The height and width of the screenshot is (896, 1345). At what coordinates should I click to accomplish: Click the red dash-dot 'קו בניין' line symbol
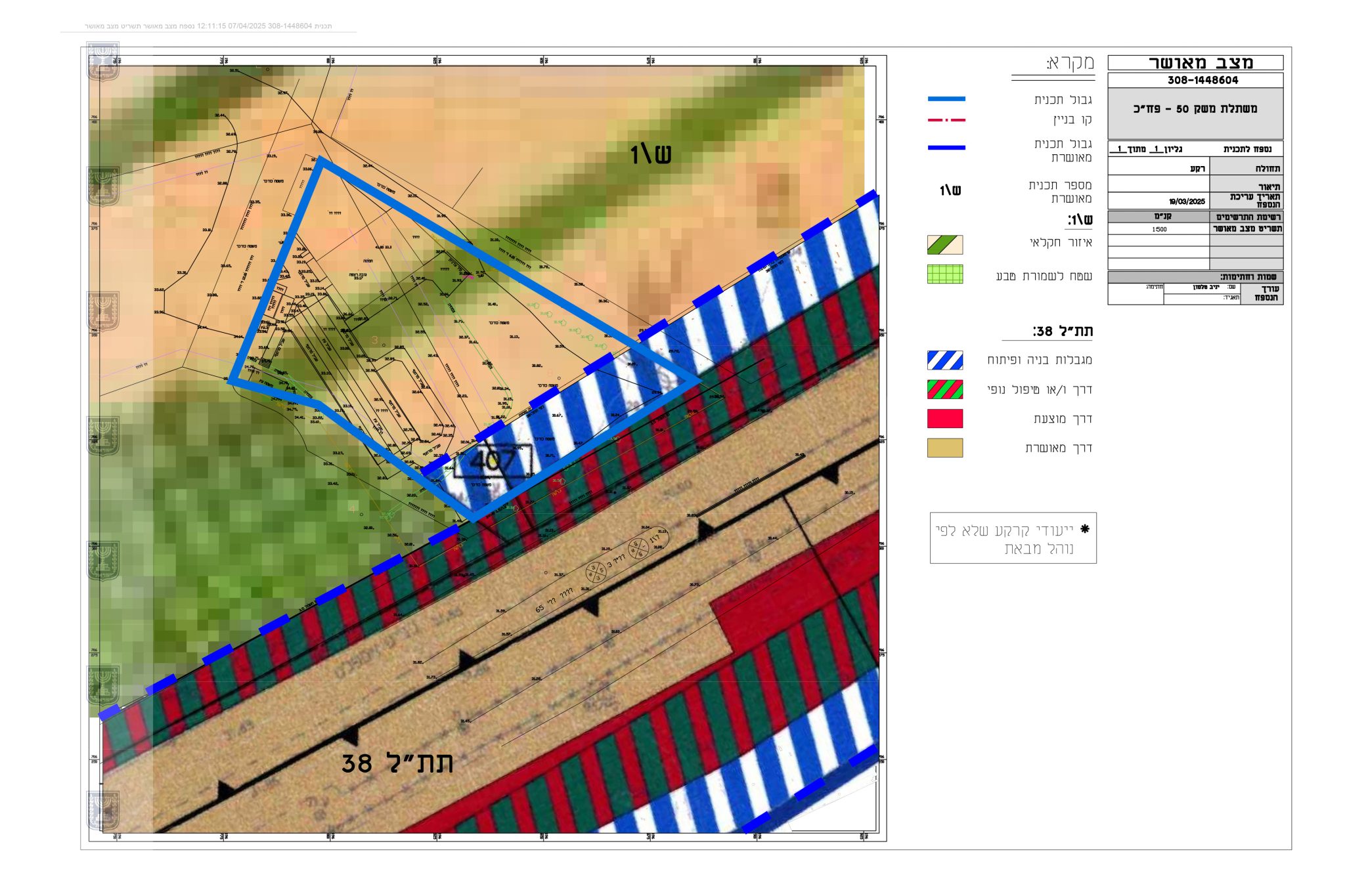(946, 120)
